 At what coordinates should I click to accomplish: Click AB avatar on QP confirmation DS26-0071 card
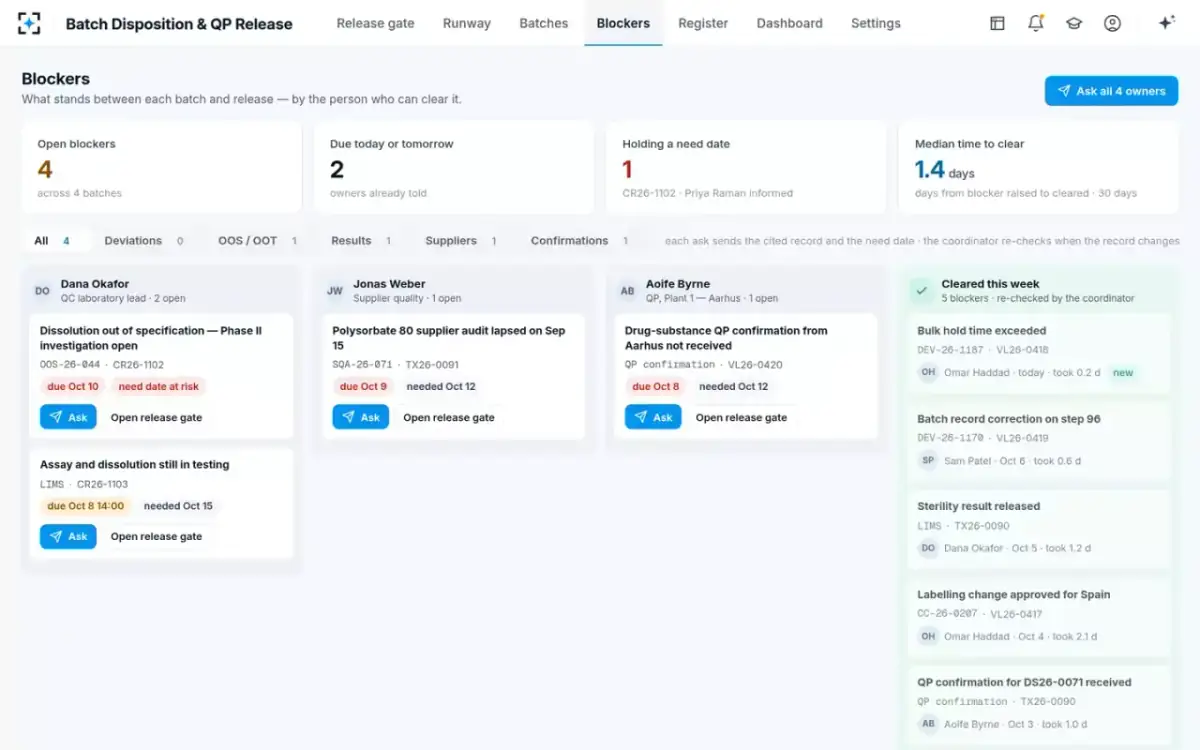click(x=928, y=724)
